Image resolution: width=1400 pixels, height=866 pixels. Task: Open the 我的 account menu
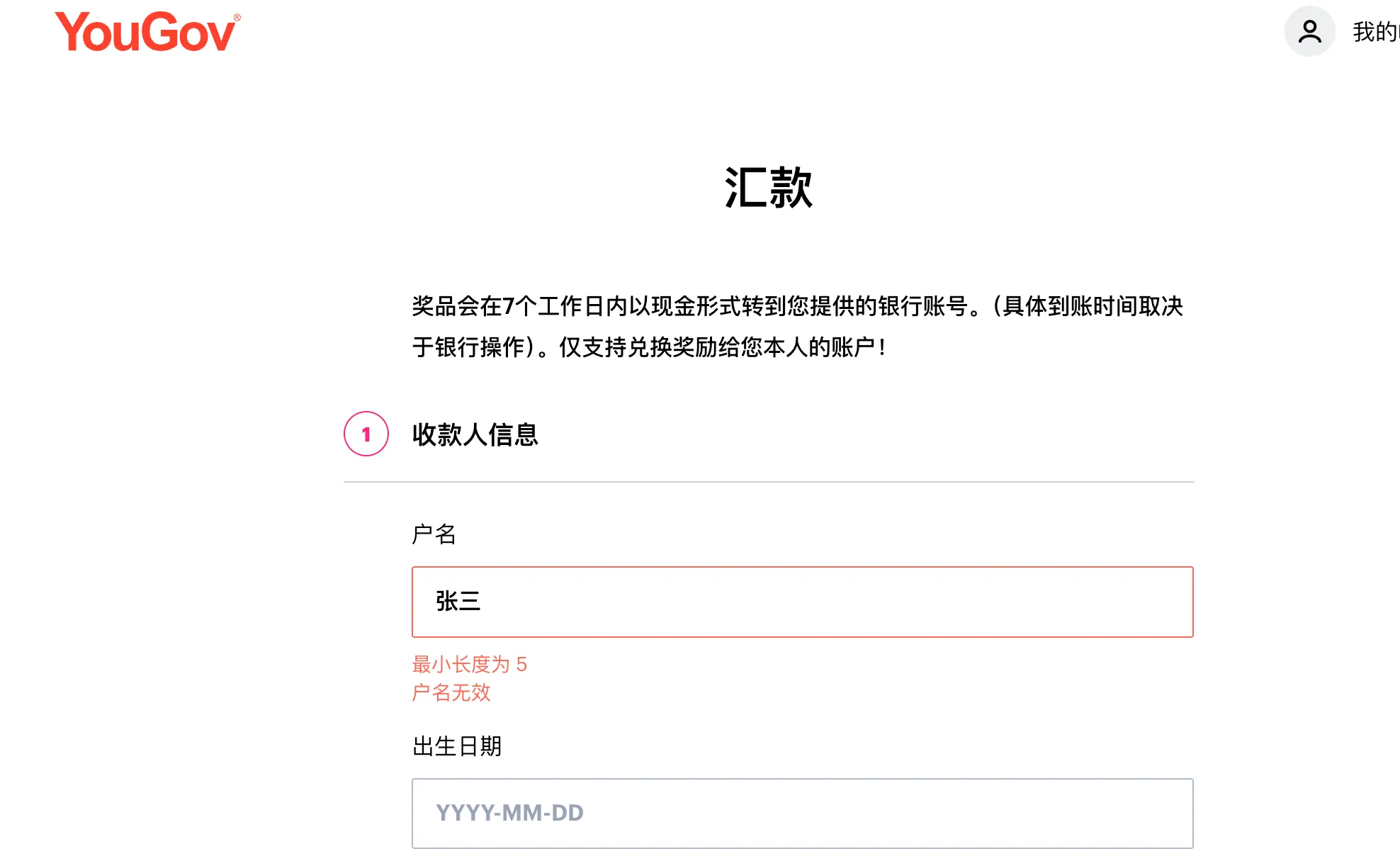(1367, 30)
